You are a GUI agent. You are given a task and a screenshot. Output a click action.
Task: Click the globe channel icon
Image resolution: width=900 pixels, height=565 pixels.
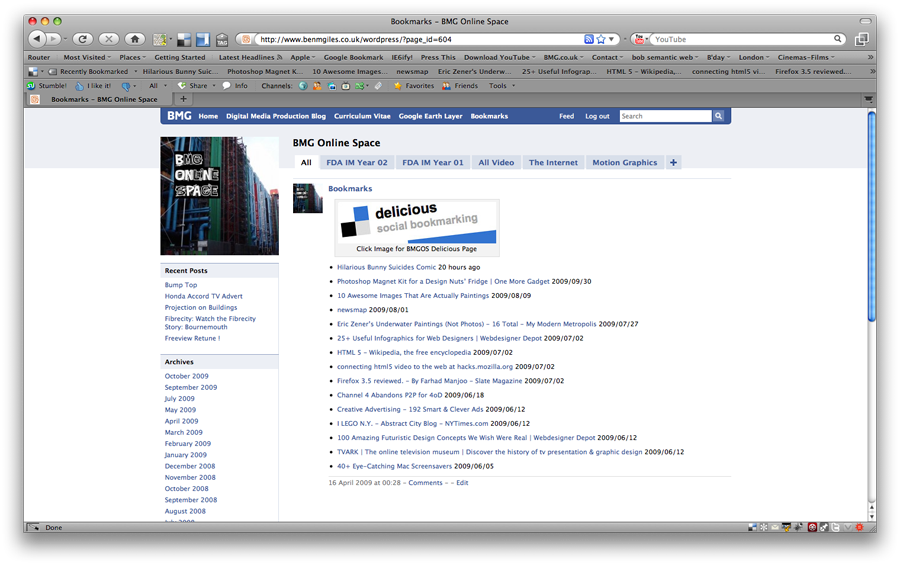tap(303, 86)
